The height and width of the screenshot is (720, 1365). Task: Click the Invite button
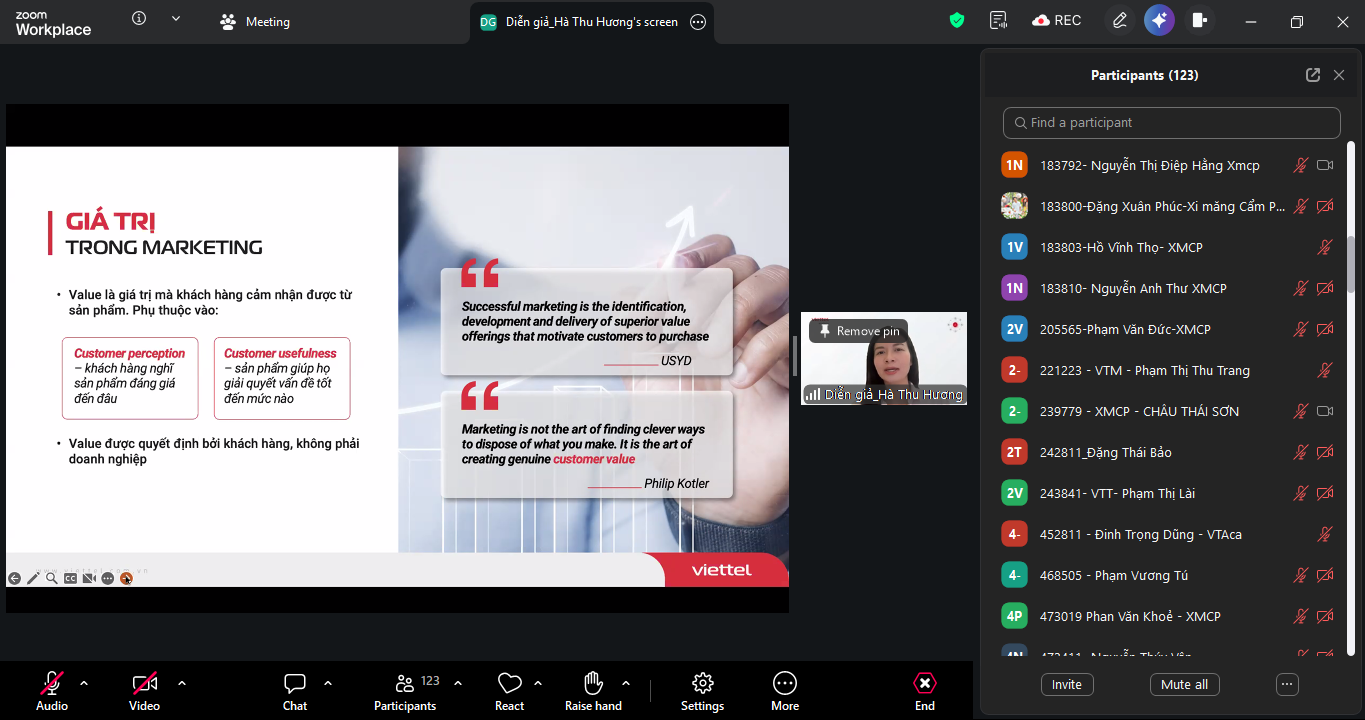(x=1066, y=685)
